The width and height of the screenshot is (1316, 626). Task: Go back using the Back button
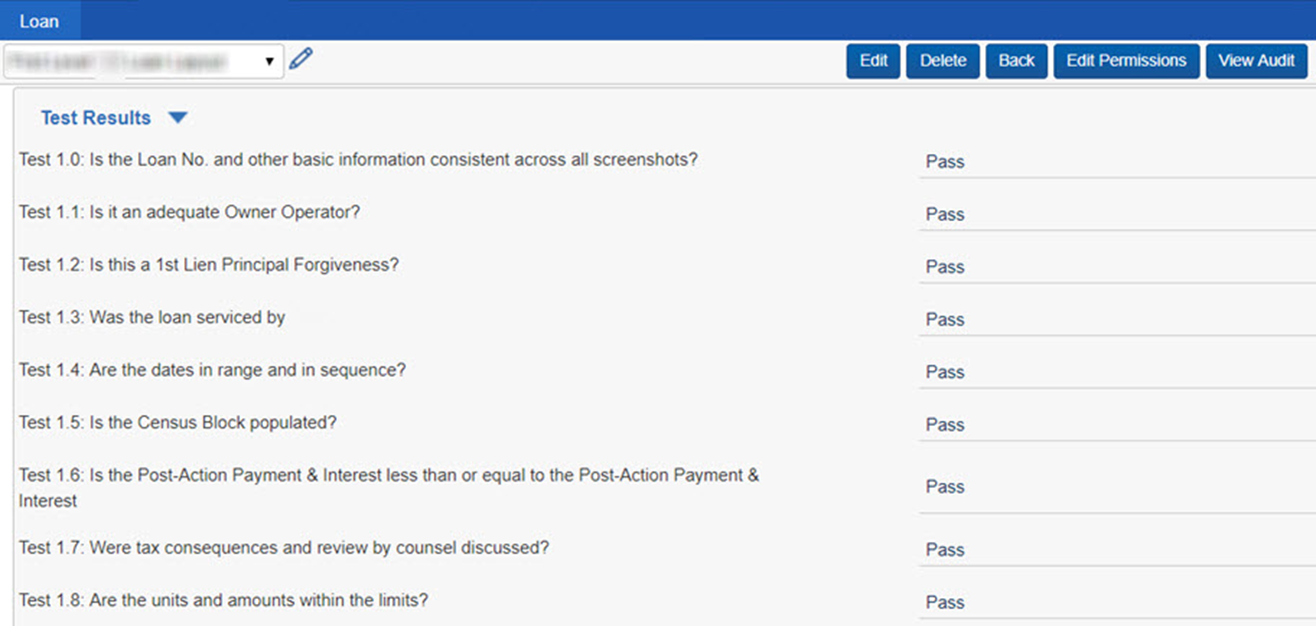[1016, 61]
